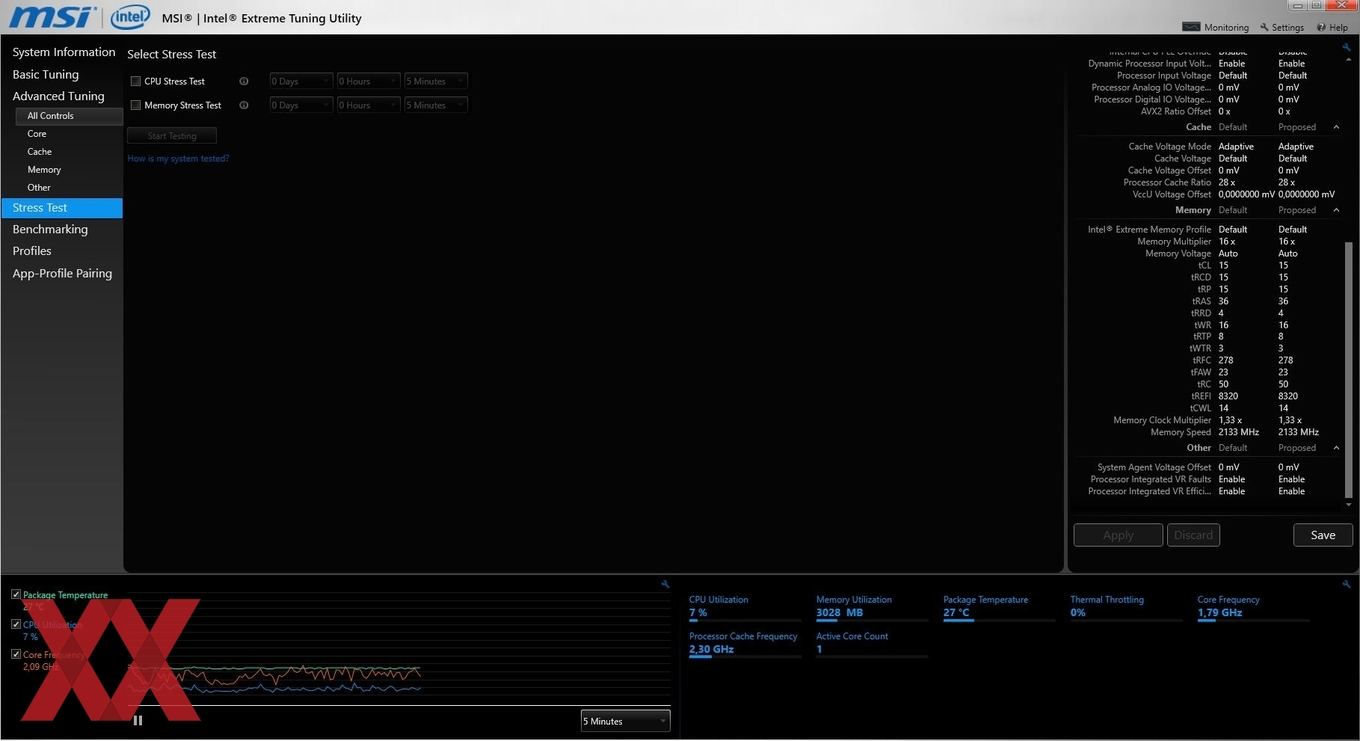
Task: Show info icon for CPU Stress Test
Action: (x=244, y=81)
